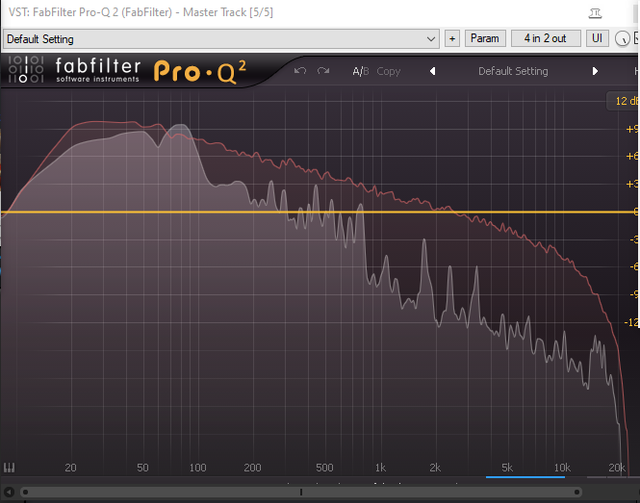
Task: Click the 500 frequency label
Action: tap(324, 467)
